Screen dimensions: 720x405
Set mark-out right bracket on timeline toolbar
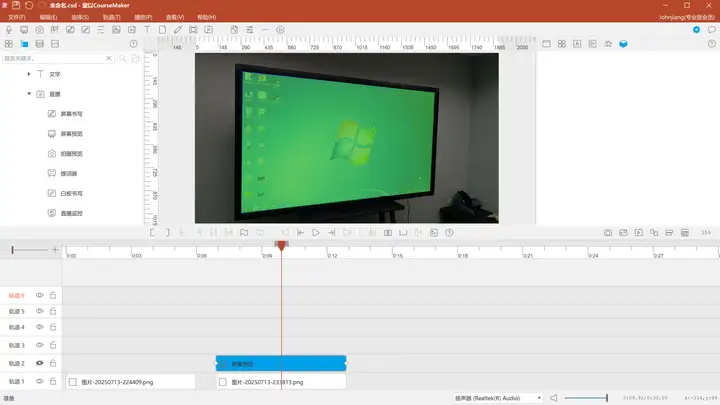[x=168, y=233]
